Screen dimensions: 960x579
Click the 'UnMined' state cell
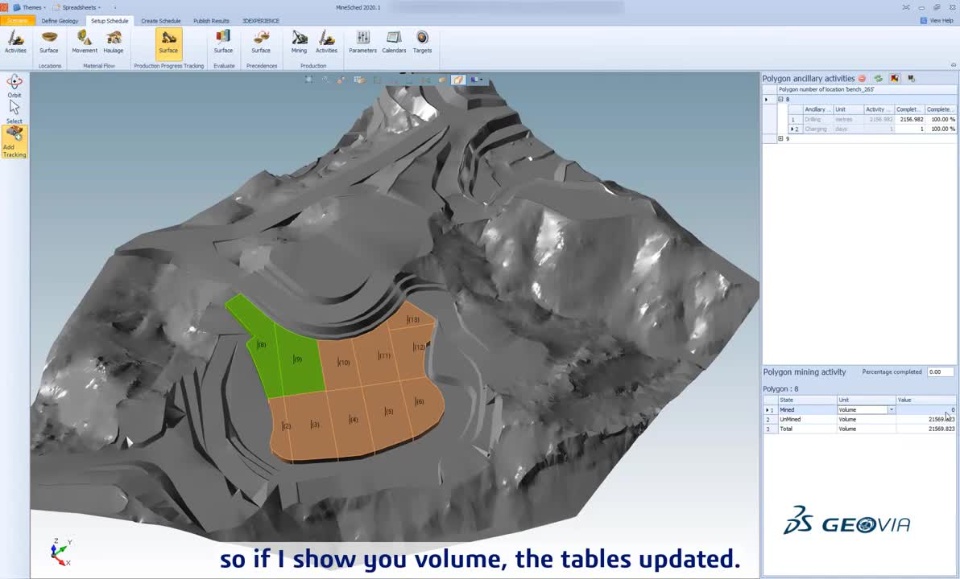pyautogui.click(x=807, y=419)
